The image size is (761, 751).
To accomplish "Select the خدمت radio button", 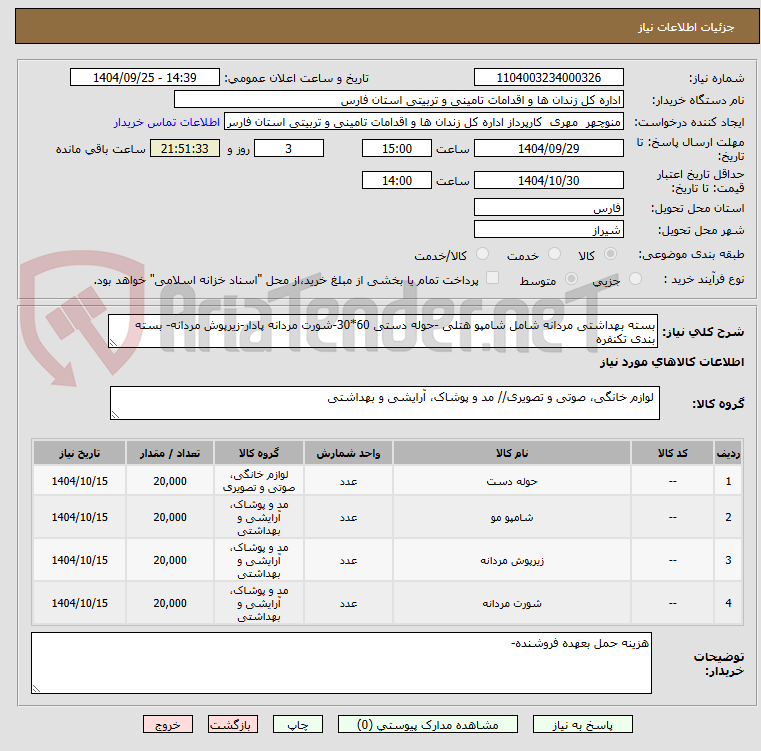I will point(554,254).
